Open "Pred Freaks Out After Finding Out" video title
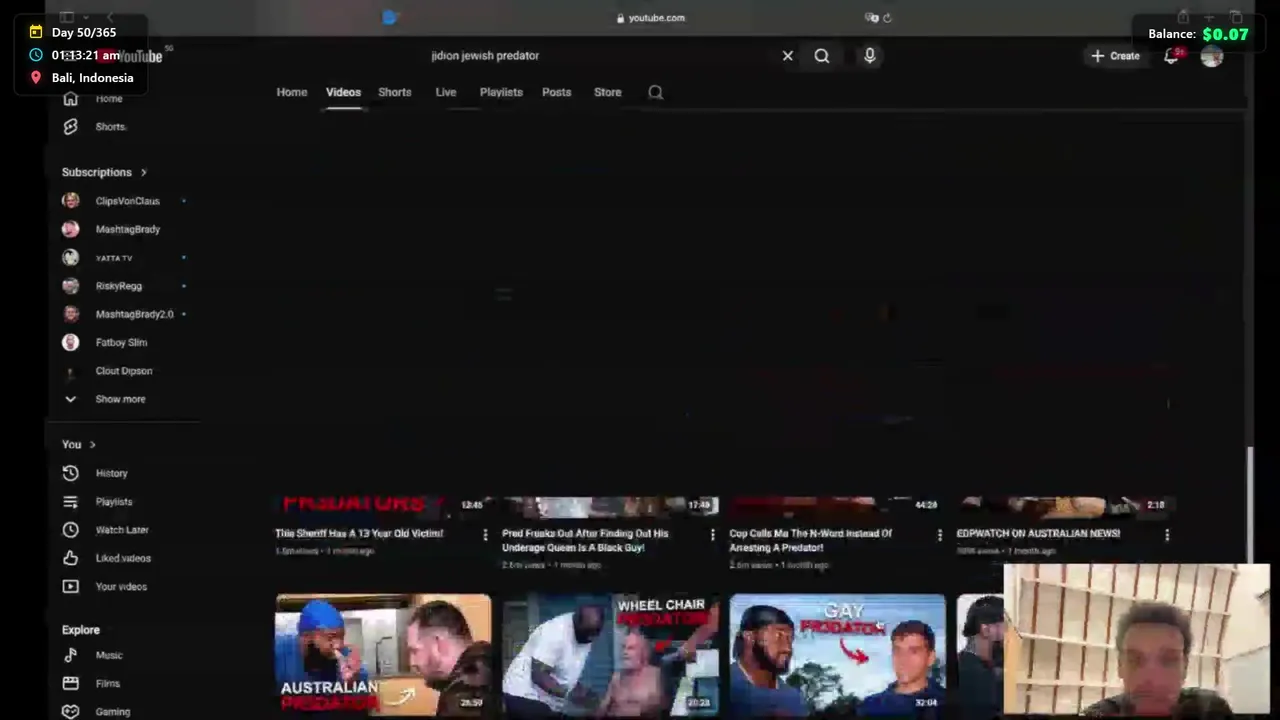 click(x=585, y=540)
